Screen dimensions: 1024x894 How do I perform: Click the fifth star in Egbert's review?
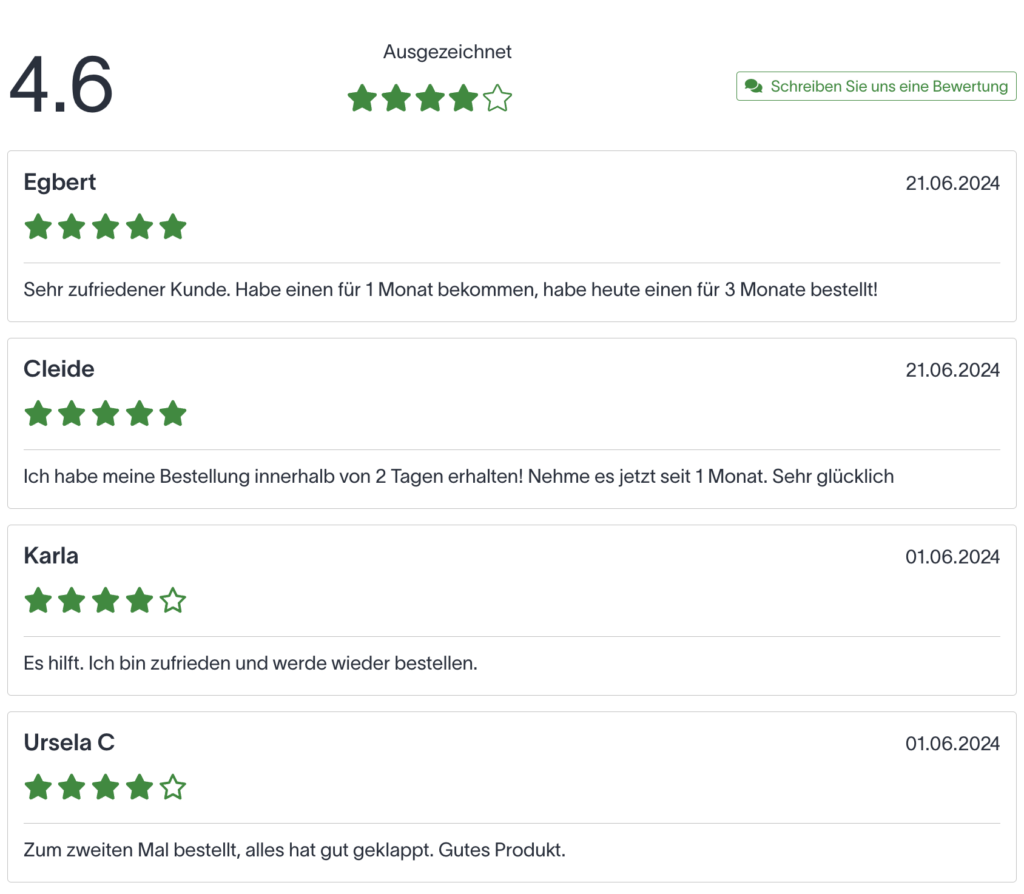pos(173,227)
